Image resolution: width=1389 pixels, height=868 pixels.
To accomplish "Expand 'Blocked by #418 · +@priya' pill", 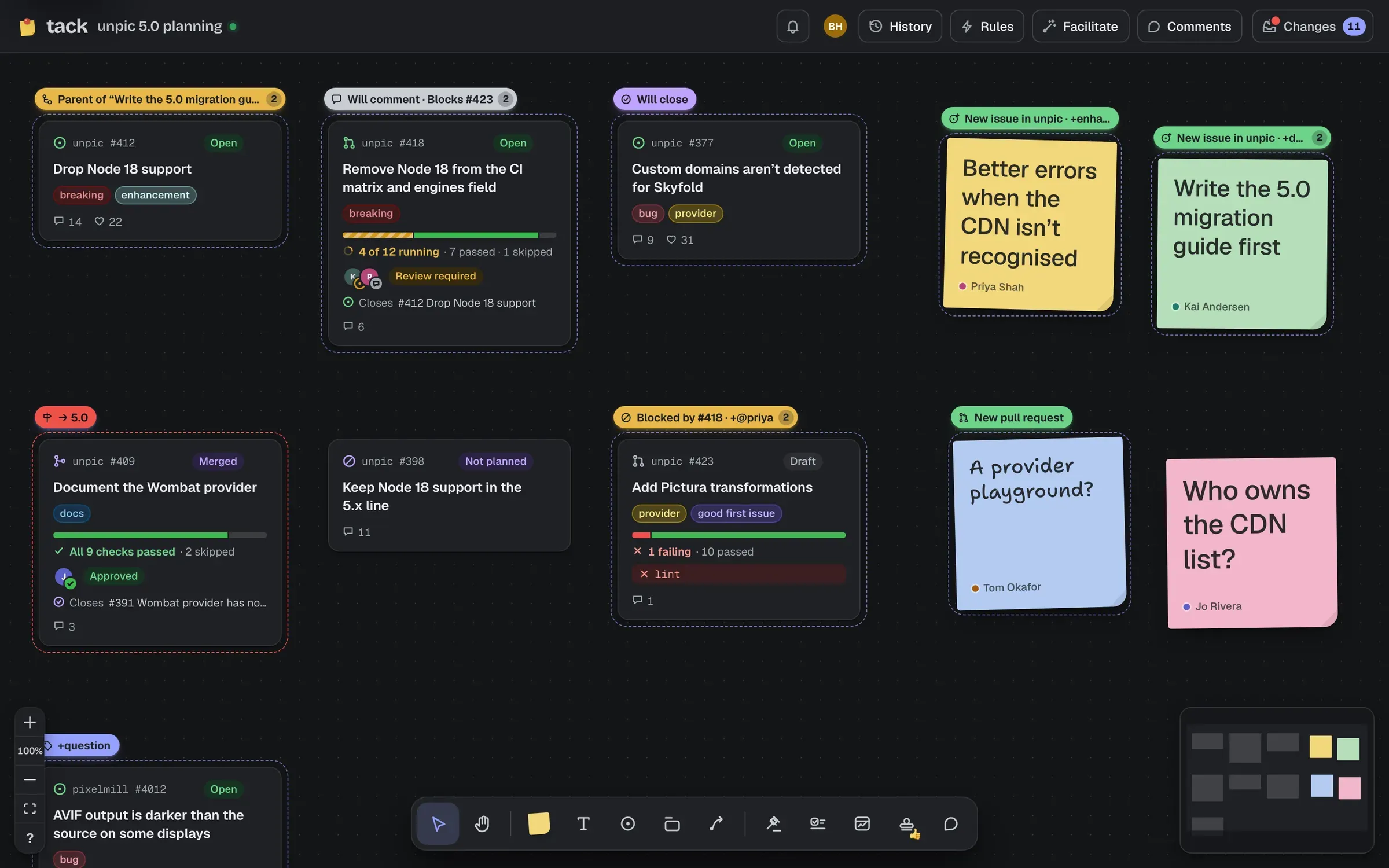I will (705, 417).
